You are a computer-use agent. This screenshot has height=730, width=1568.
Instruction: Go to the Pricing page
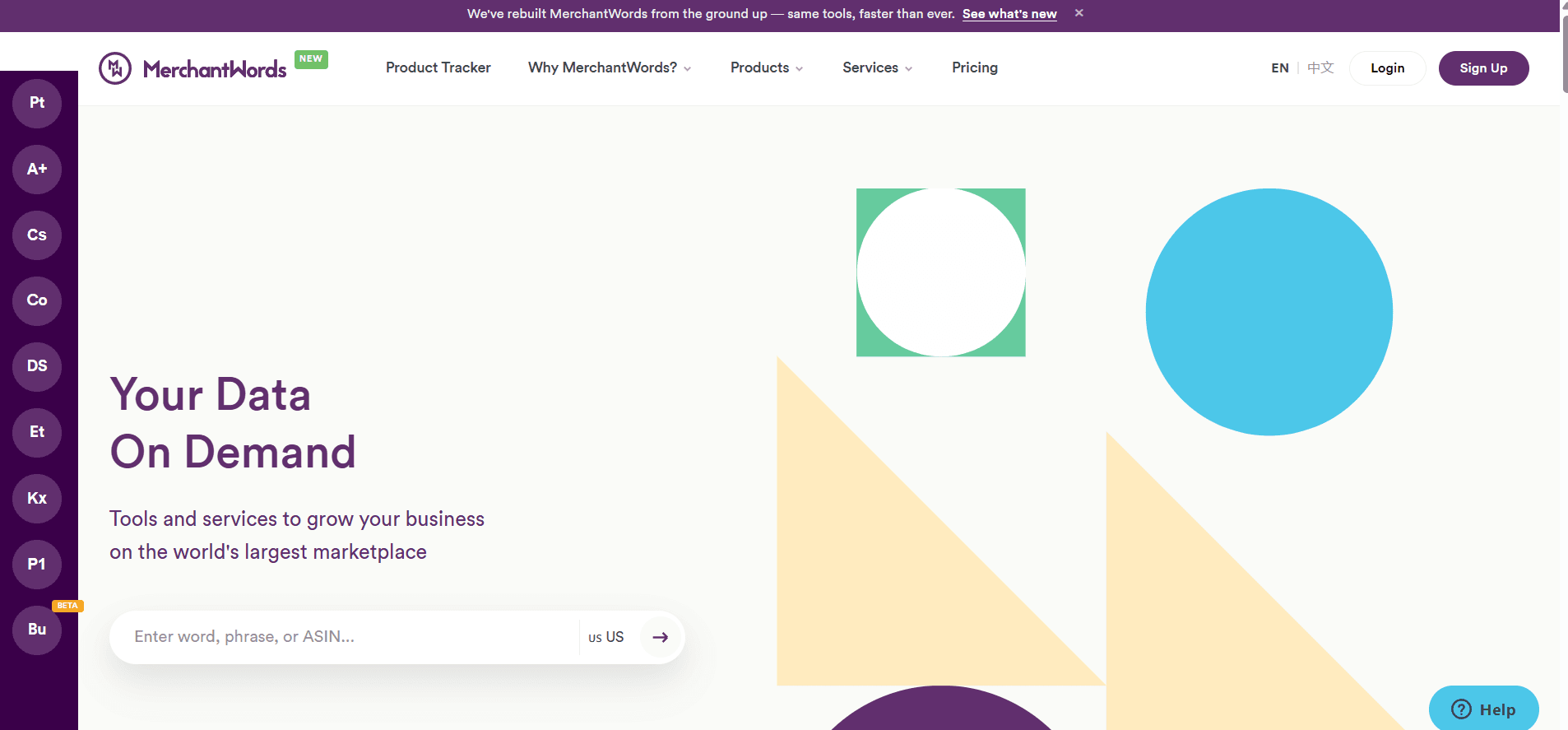(x=975, y=67)
